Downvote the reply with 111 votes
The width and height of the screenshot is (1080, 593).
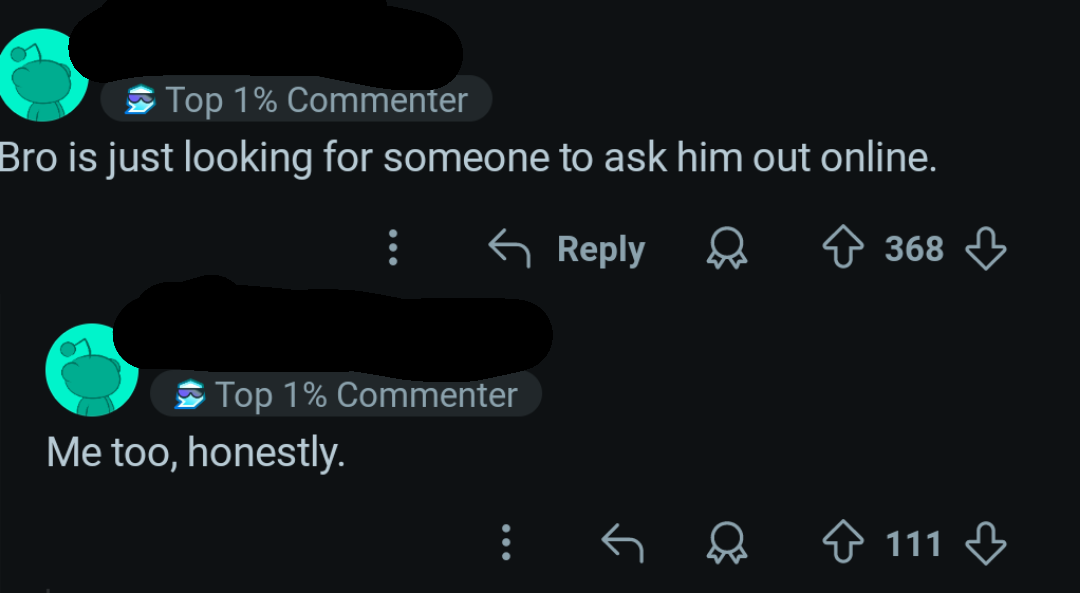[986, 543]
